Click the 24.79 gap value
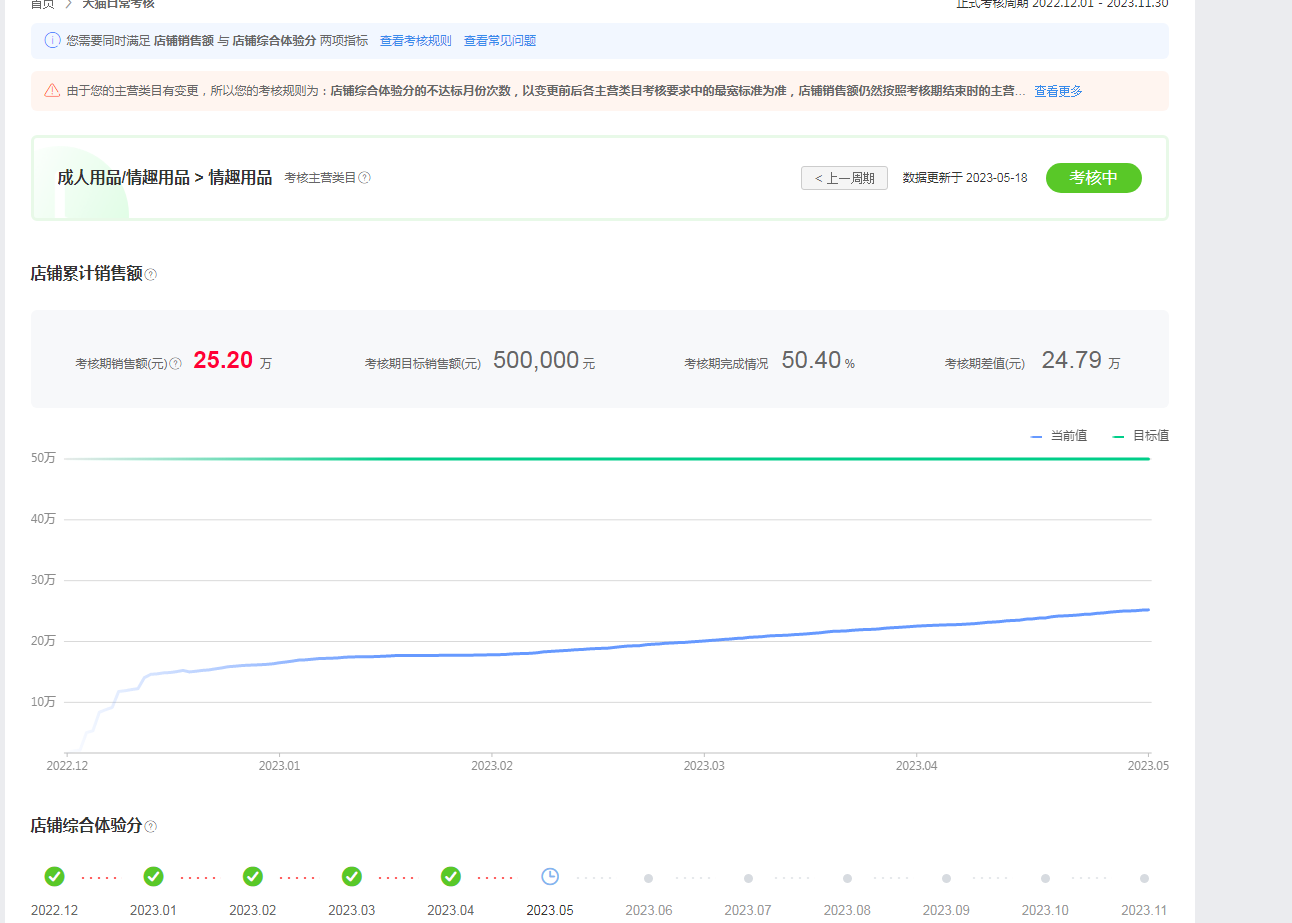 [1071, 361]
